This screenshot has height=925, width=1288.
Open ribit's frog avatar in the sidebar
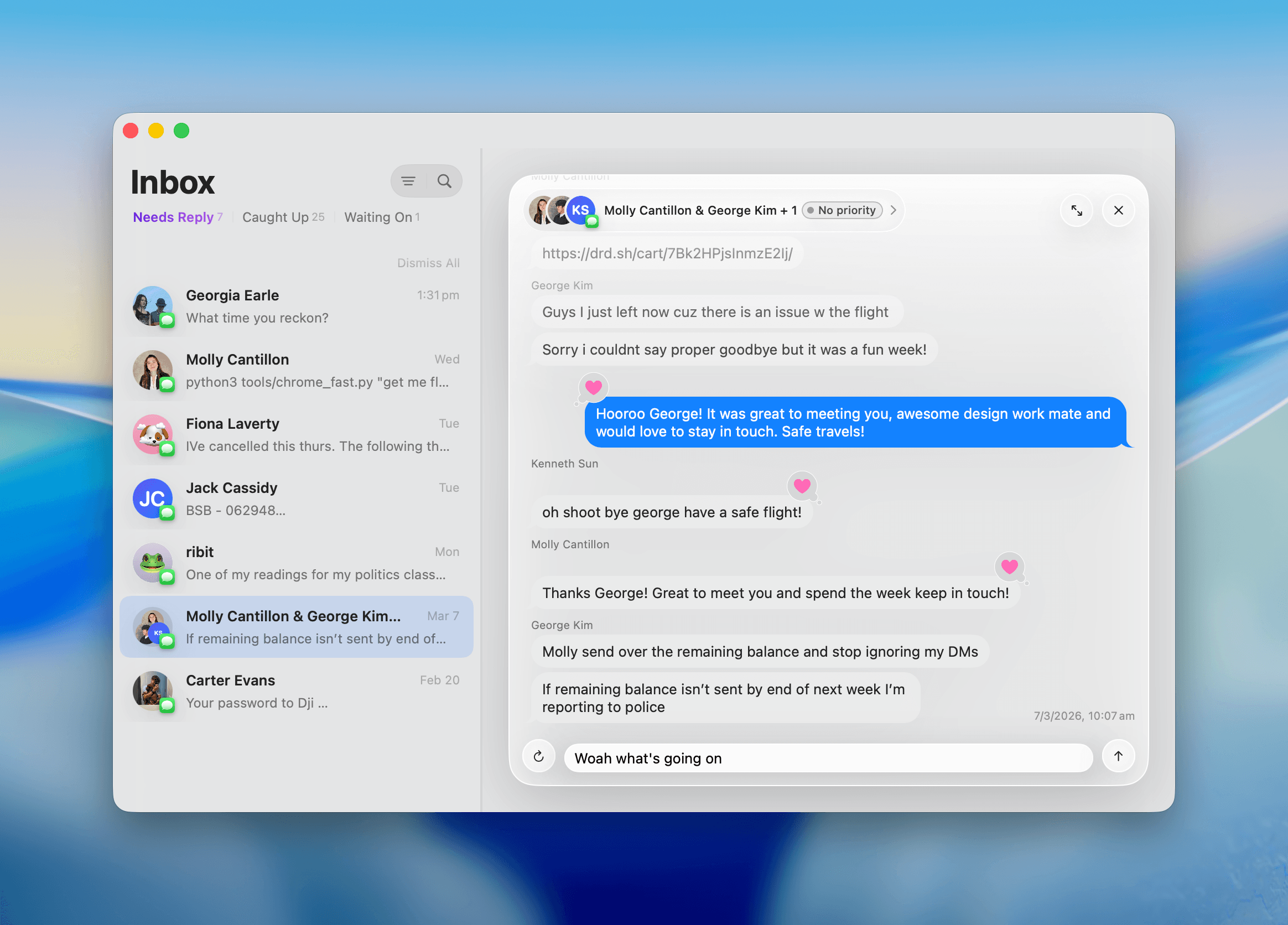coord(153,563)
